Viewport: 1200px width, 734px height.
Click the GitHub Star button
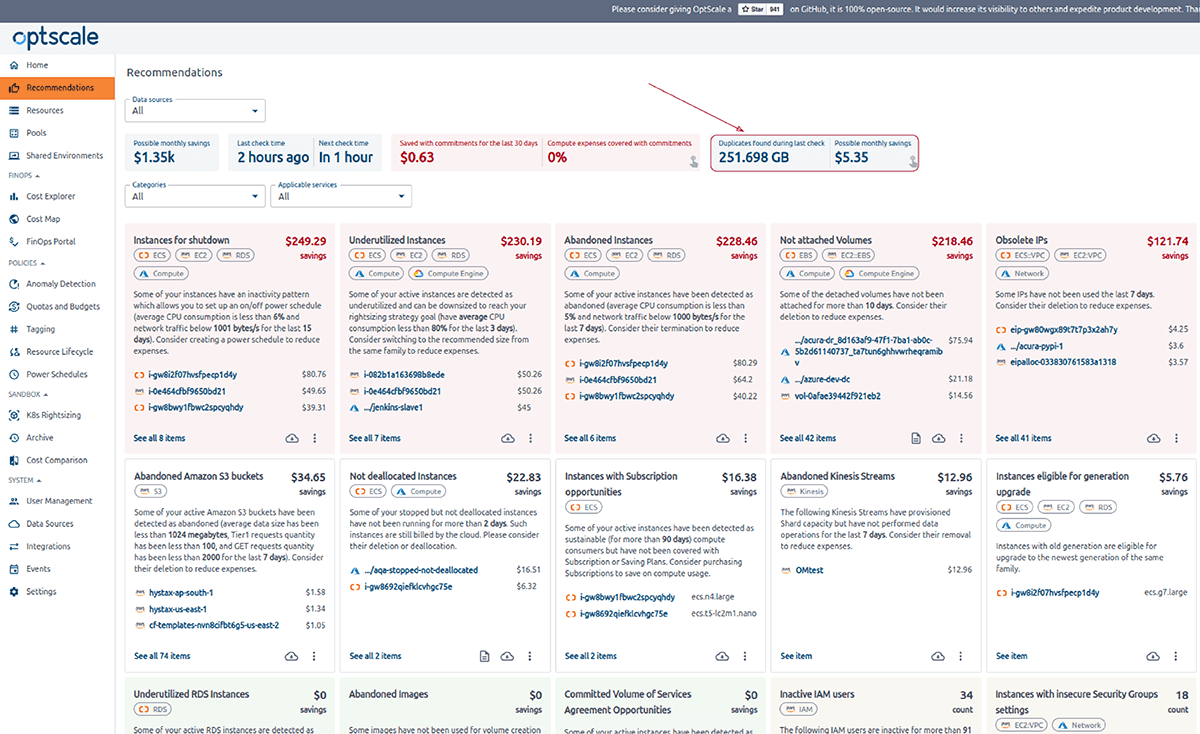[760, 8]
